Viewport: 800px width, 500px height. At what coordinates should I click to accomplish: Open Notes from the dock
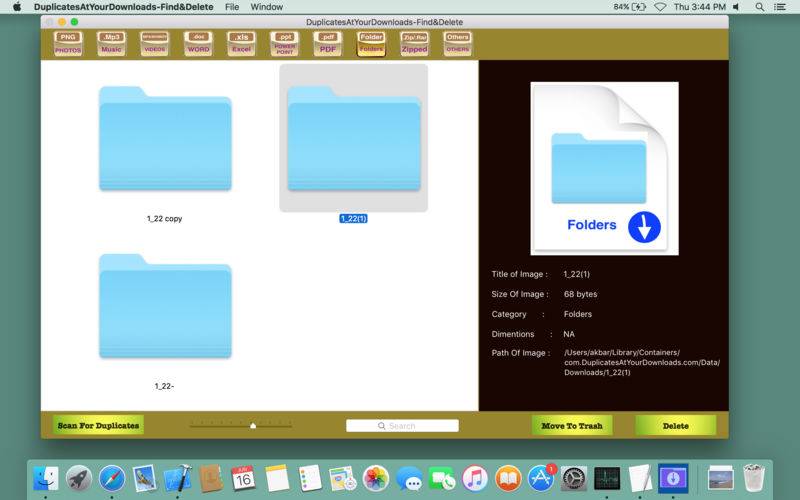point(277,479)
